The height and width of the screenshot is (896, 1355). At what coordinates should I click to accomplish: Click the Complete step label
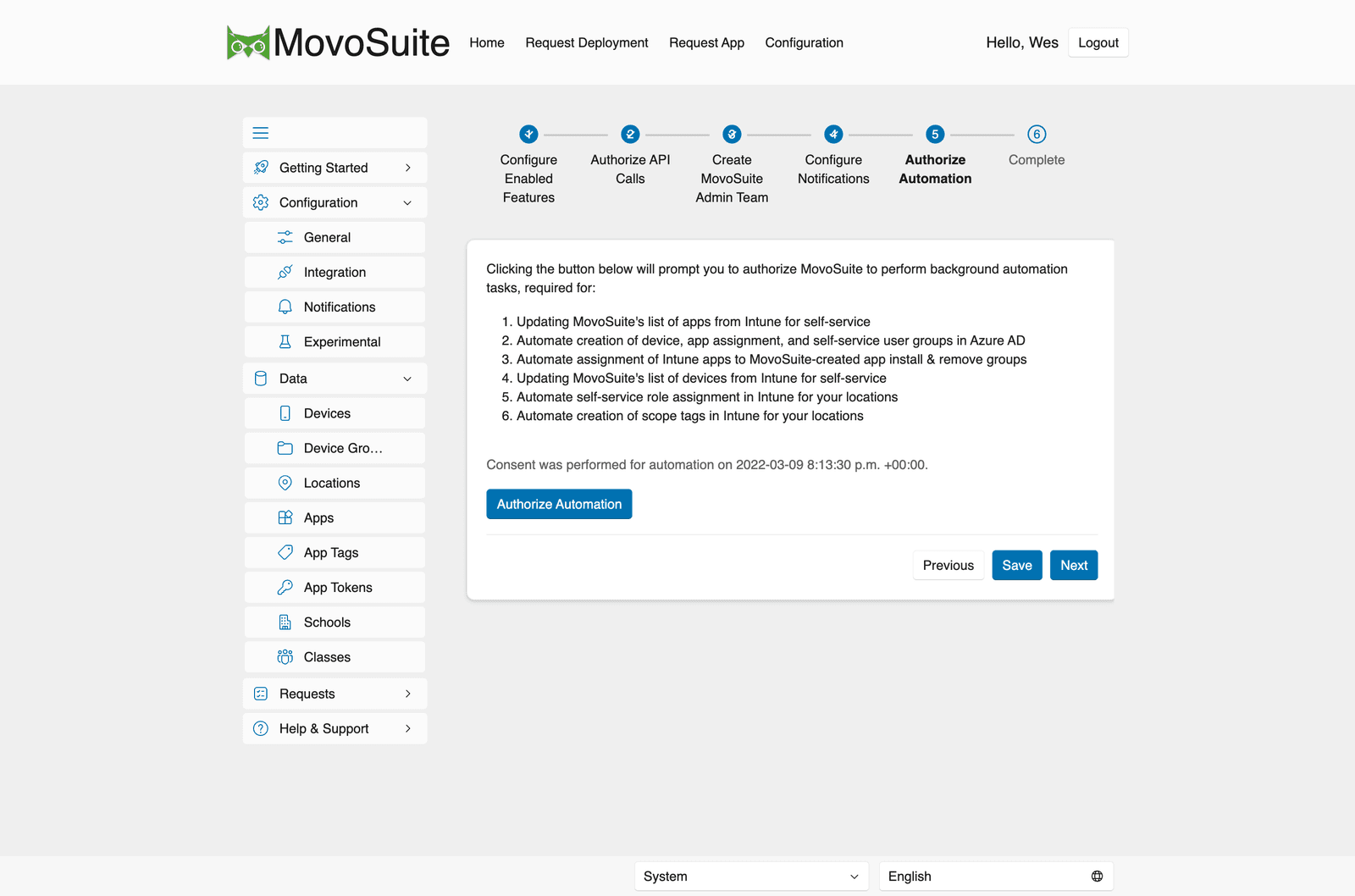1037,160
